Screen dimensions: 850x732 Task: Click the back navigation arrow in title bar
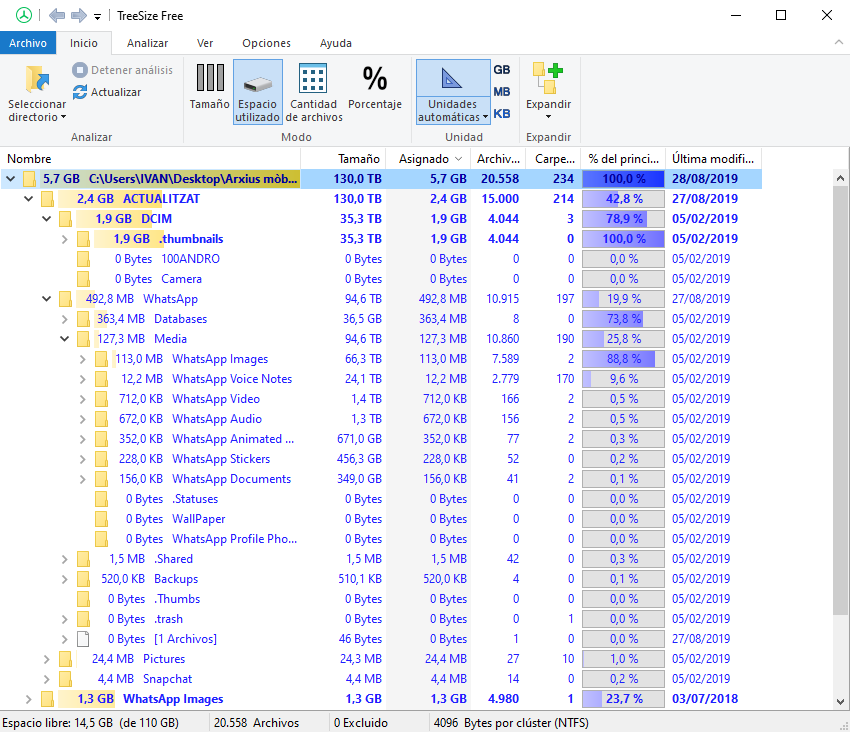point(57,15)
